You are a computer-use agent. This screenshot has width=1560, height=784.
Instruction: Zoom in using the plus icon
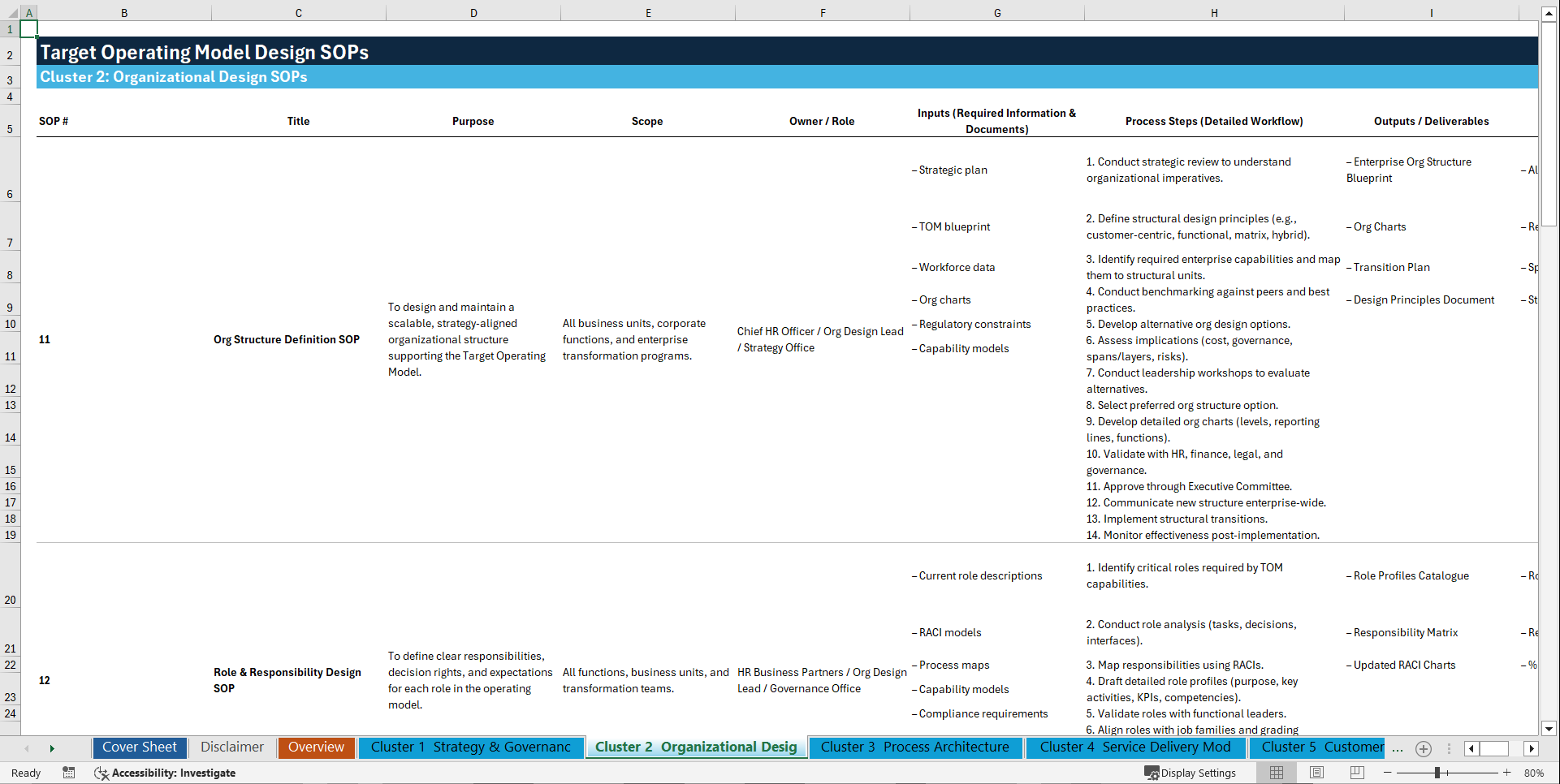coord(1509,773)
